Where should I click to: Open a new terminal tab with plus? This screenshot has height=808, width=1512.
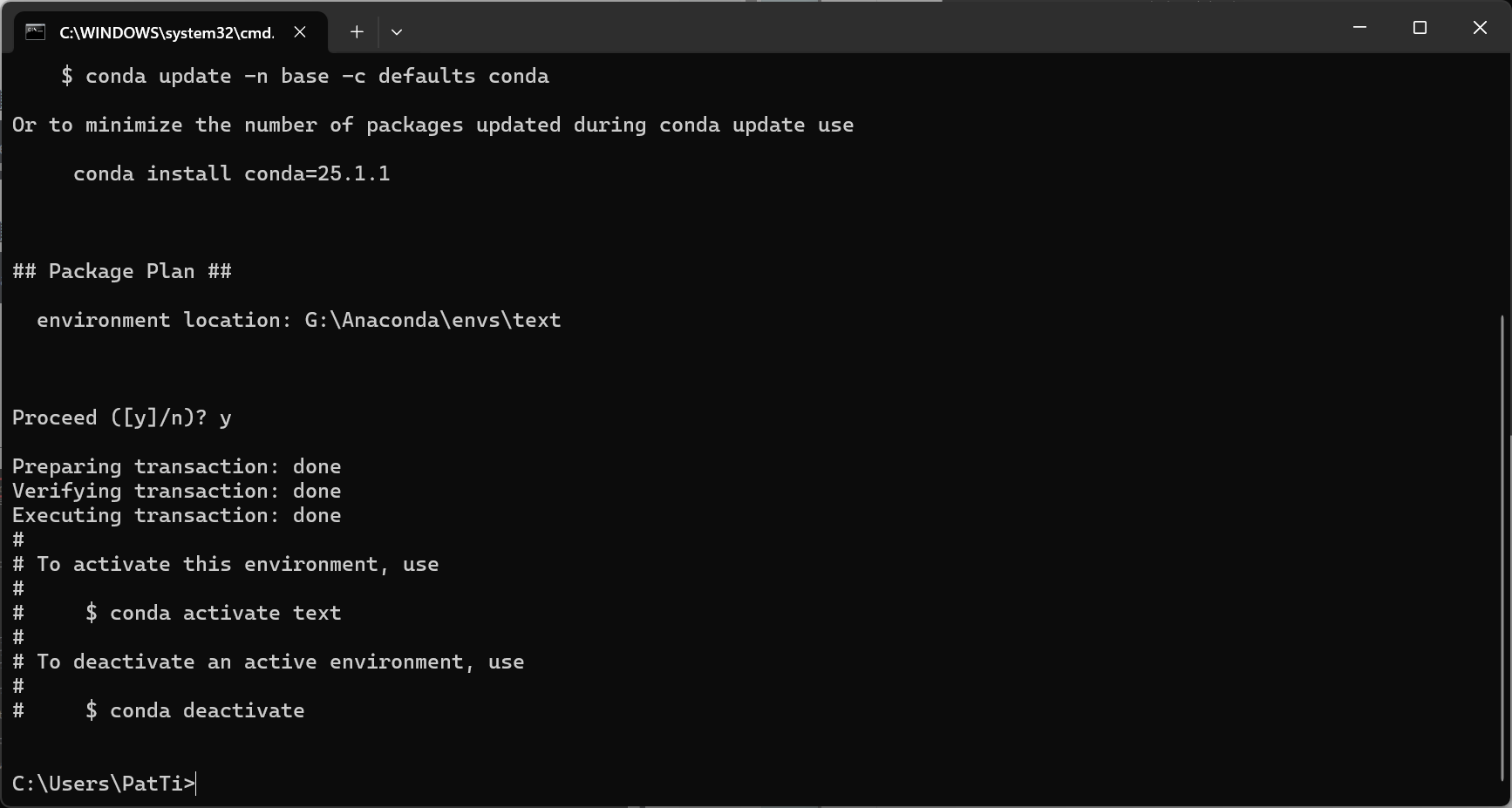click(x=357, y=32)
